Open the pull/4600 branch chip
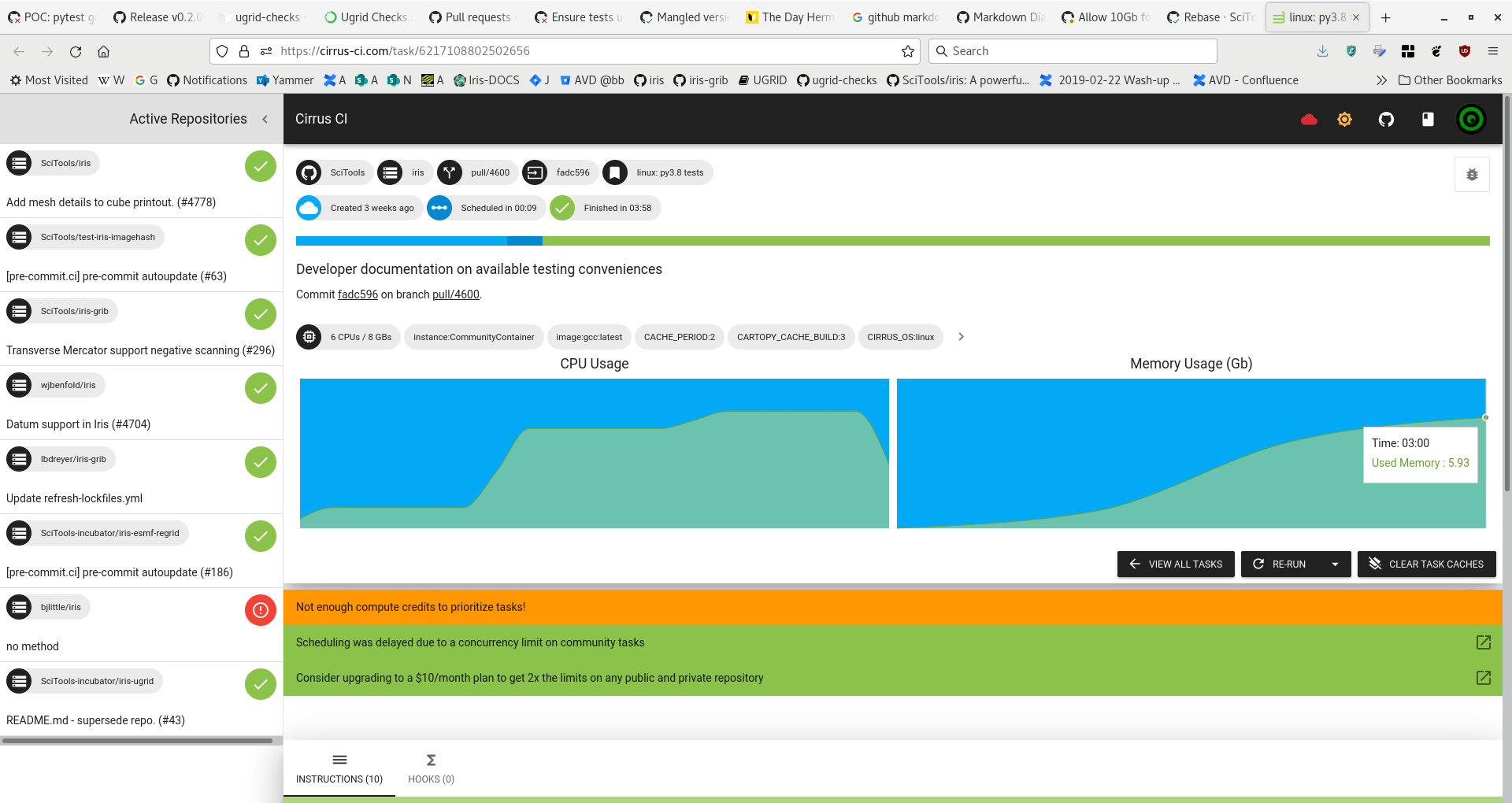This screenshot has height=803, width=1512. tap(477, 172)
